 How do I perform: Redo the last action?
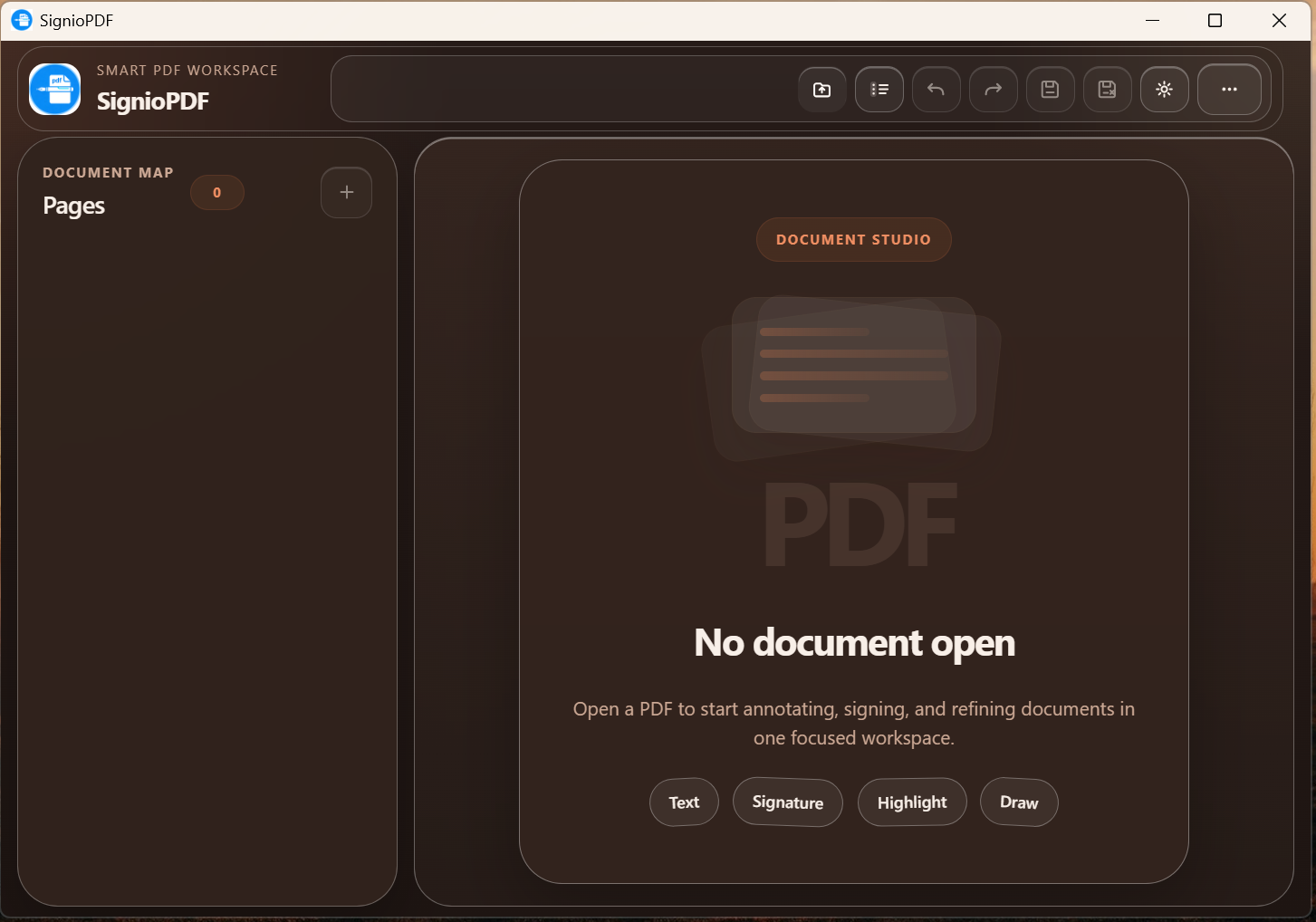pos(992,89)
